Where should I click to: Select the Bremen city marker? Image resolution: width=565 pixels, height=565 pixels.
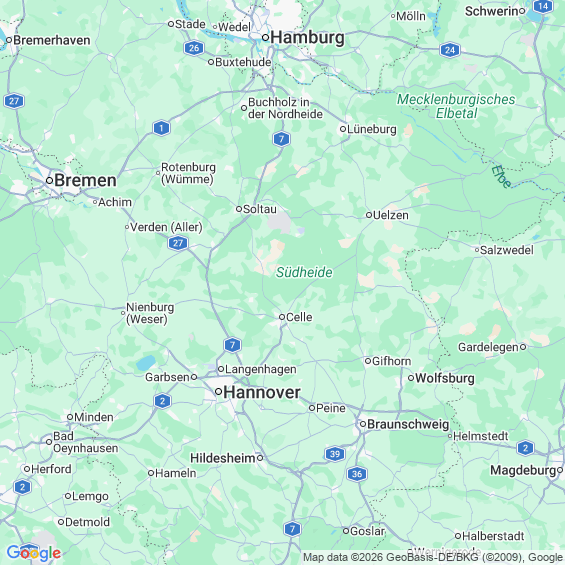click(50, 180)
